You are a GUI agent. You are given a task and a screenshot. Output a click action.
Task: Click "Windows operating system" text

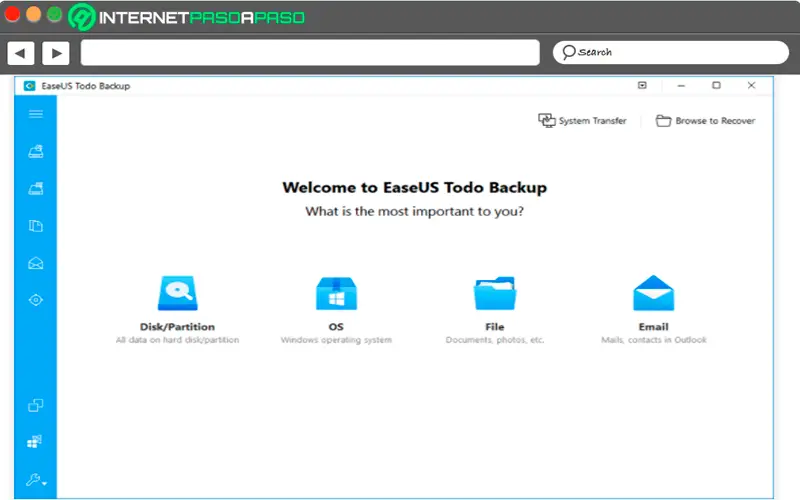(x=336, y=340)
